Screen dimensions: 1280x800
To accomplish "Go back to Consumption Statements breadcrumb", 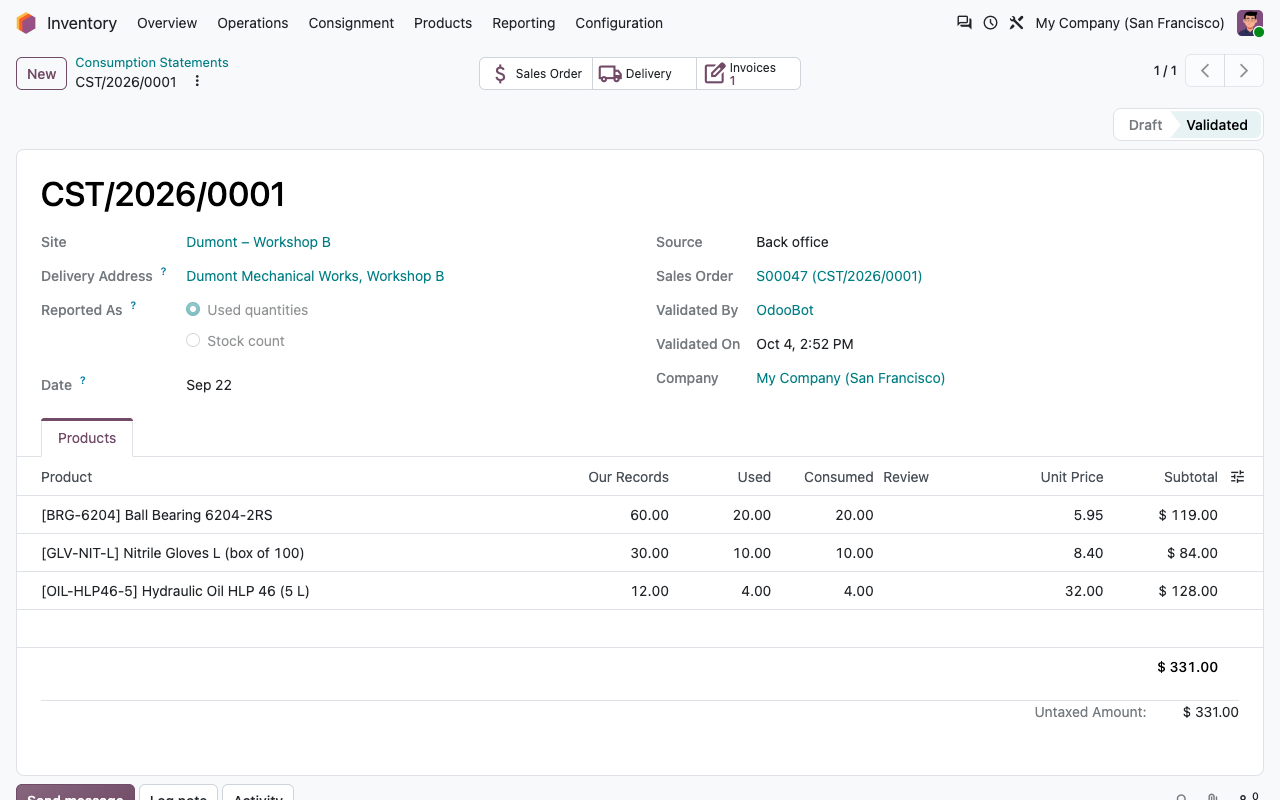I will pyautogui.click(x=152, y=62).
